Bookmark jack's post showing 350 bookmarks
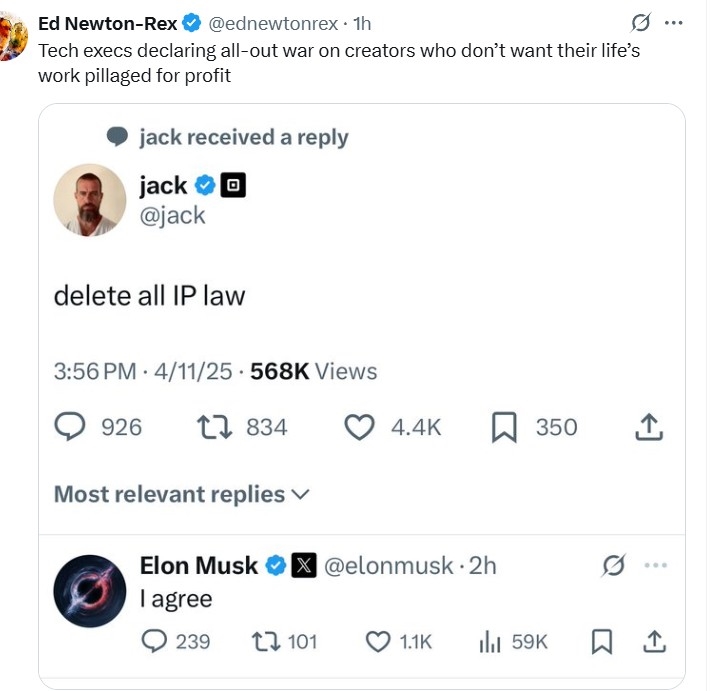The image size is (714, 691). pyautogui.click(x=505, y=428)
